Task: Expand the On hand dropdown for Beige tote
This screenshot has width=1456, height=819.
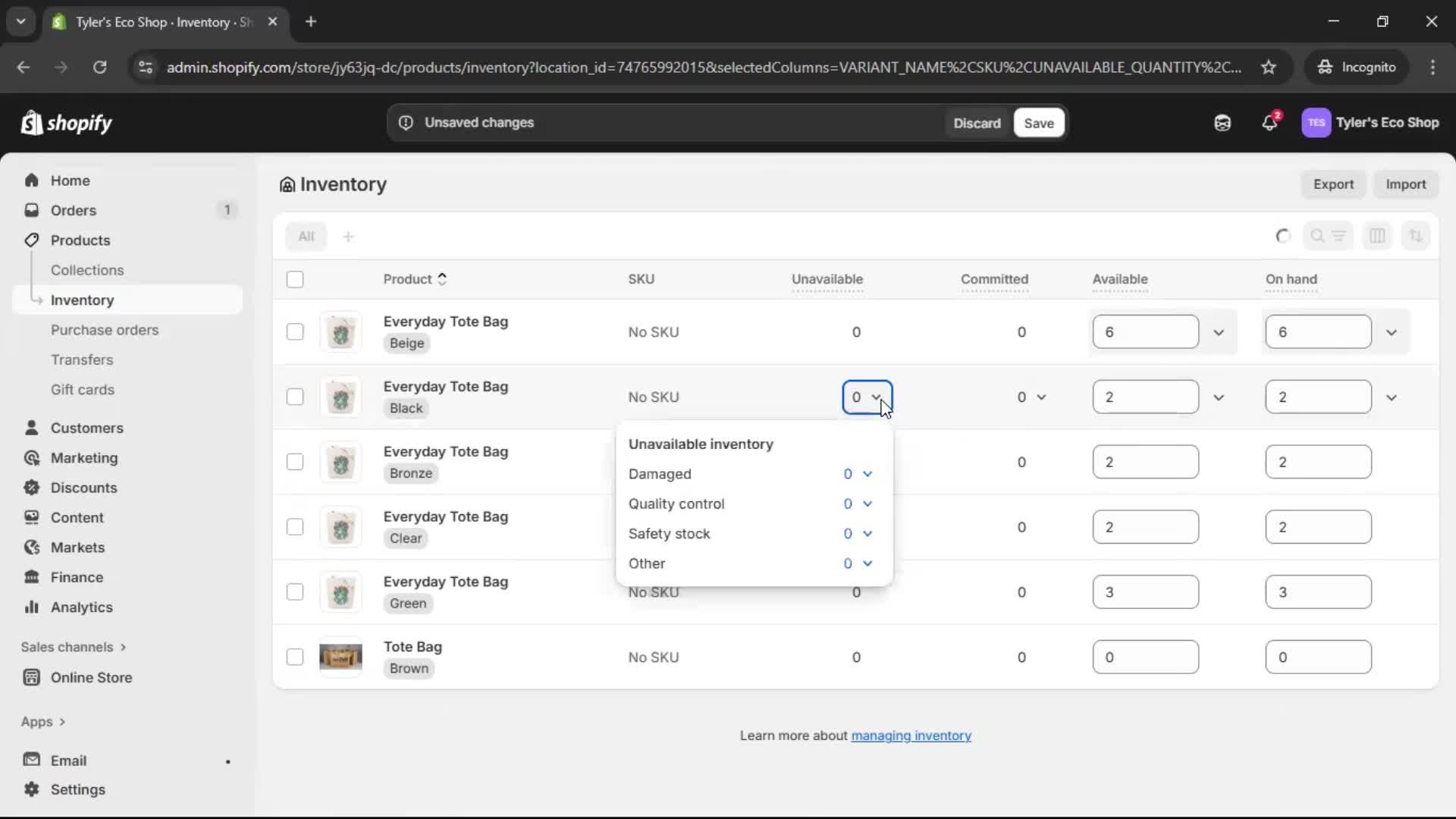Action: [1392, 331]
